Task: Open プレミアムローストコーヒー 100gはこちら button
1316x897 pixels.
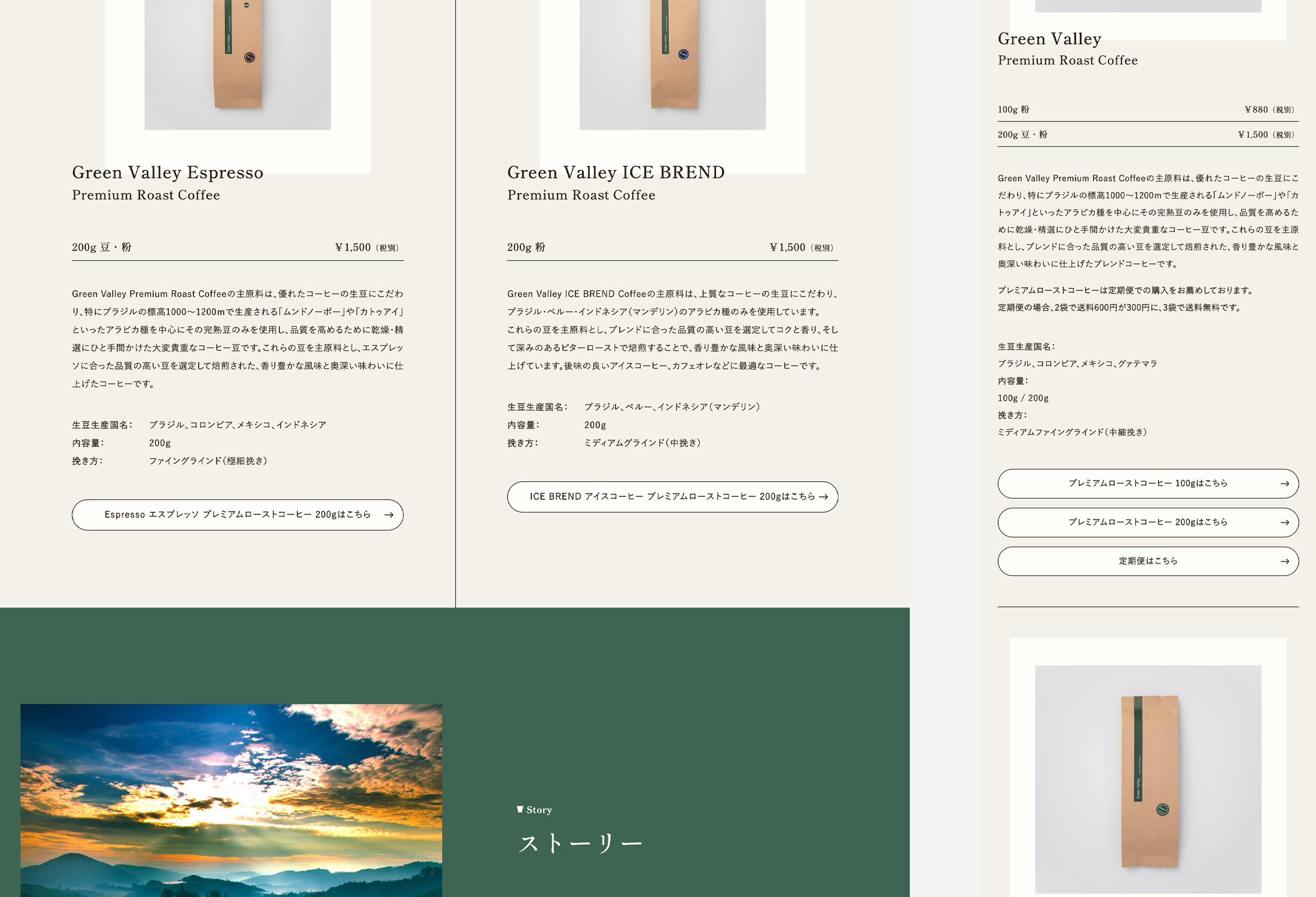Action: coord(1148,484)
